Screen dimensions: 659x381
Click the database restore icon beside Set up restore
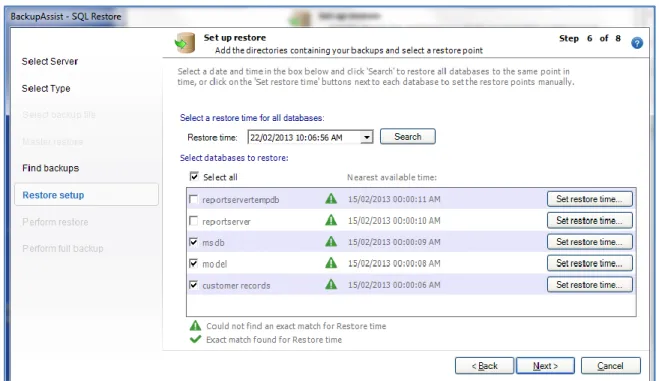(x=185, y=43)
